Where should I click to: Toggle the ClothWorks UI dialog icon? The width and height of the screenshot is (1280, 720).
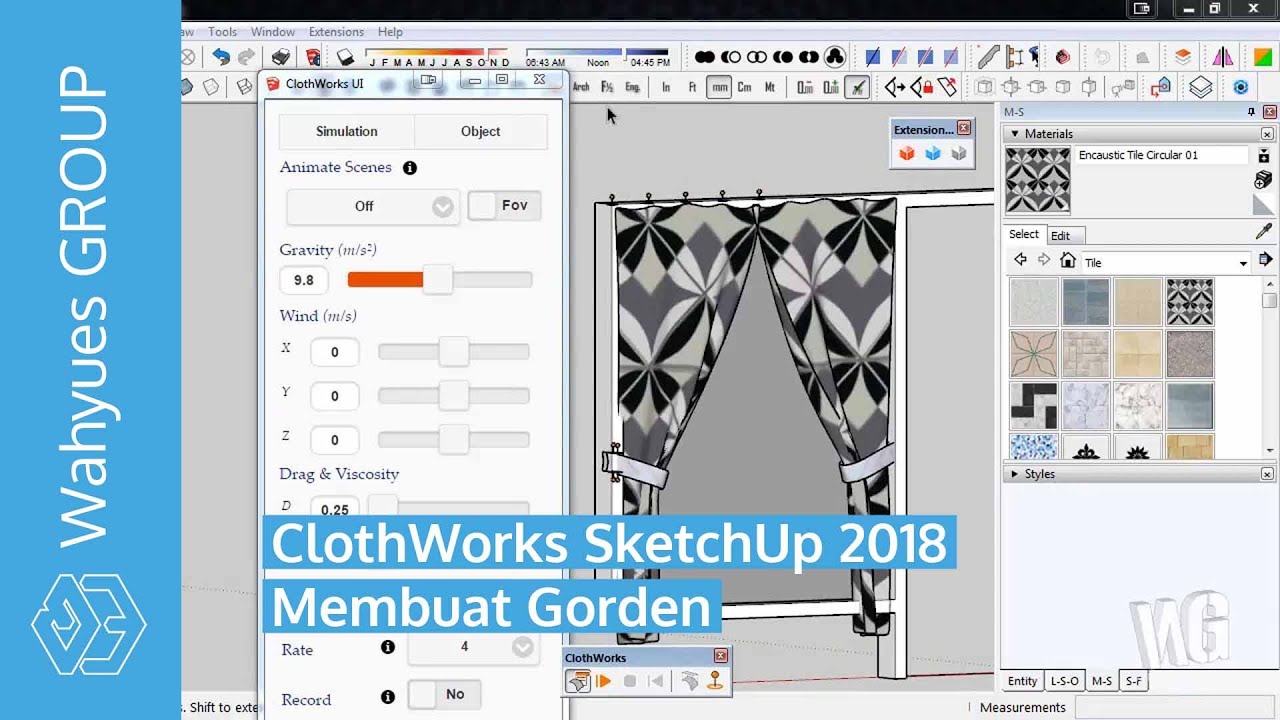coord(577,681)
